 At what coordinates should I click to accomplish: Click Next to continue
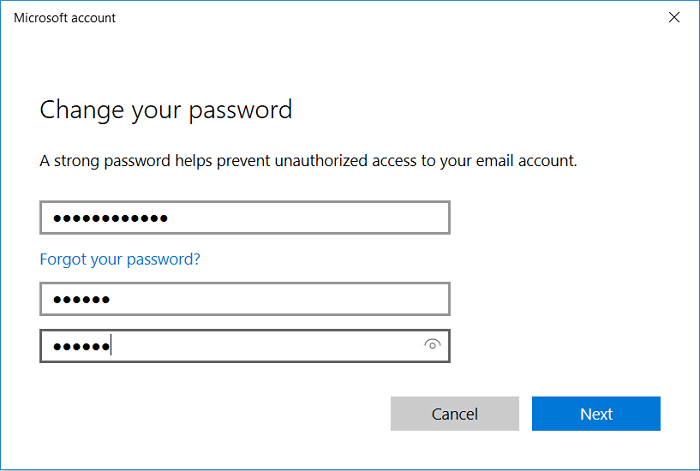point(596,414)
